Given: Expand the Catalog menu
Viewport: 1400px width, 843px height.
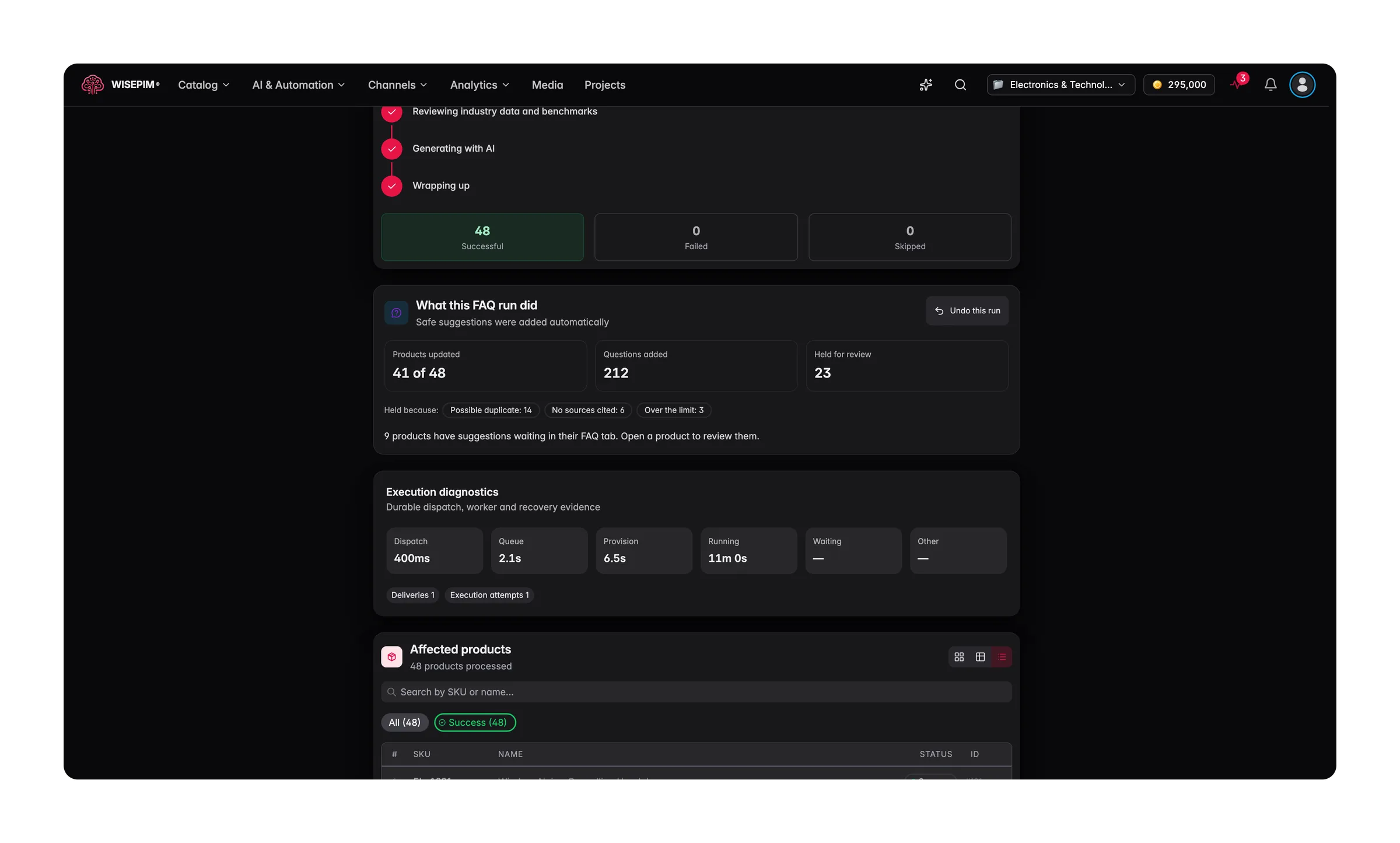Looking at the screenshot, I should tap(204, 85).
